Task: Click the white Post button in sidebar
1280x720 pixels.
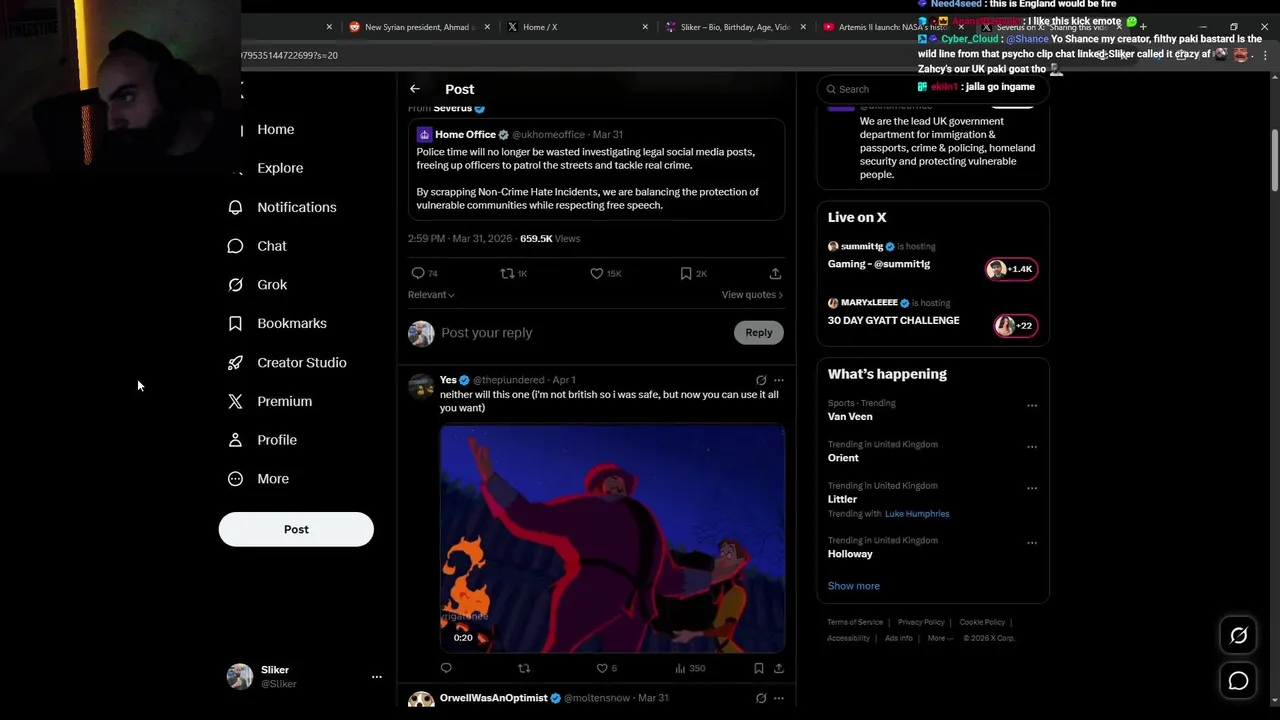Action: [x=296, y=529]
